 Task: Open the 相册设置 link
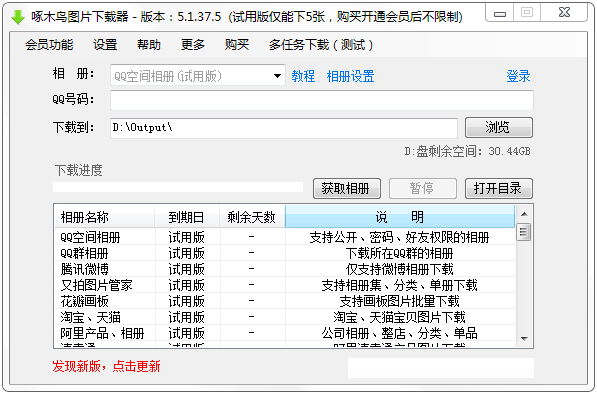(351, 76)
